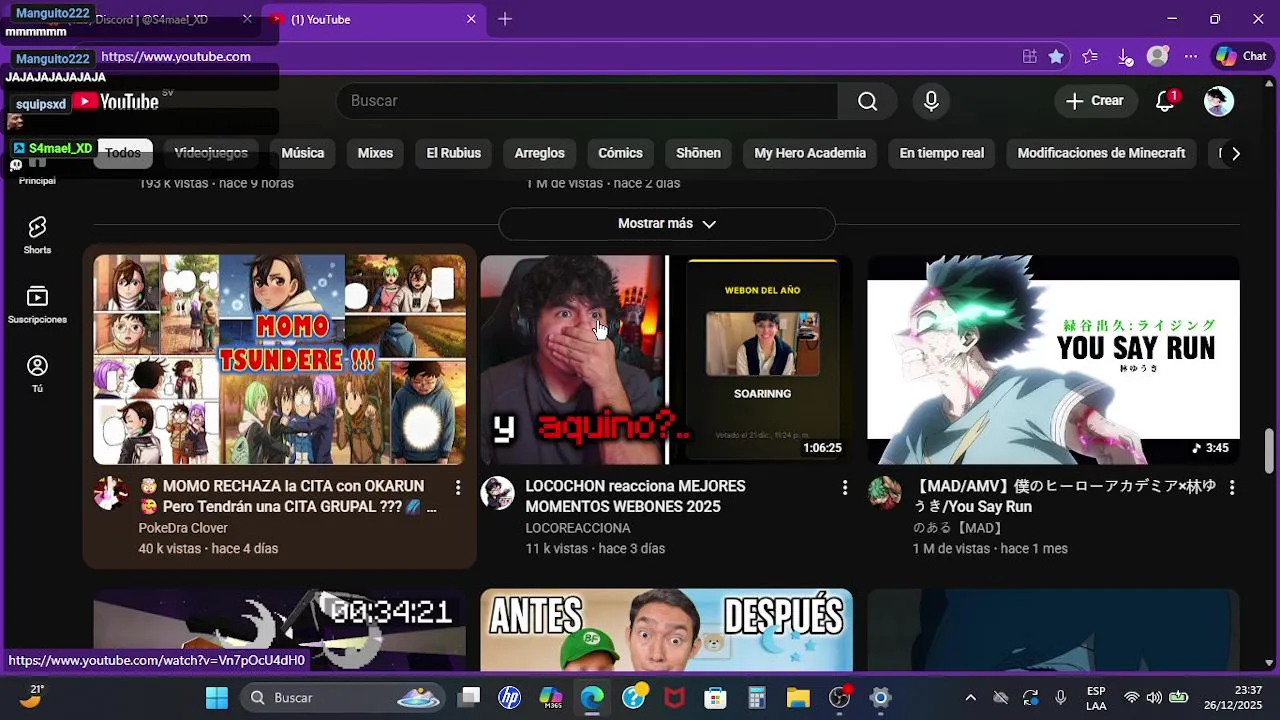Open File Explorer from taskbar
The height and width of the screenshot is (720, 1280).
pos(798,697)
